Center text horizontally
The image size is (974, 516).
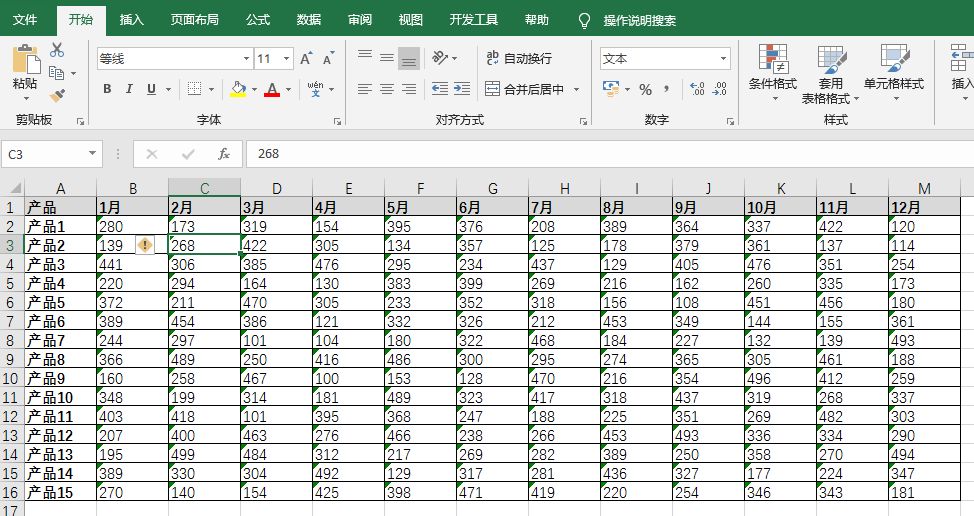point(387,89)
